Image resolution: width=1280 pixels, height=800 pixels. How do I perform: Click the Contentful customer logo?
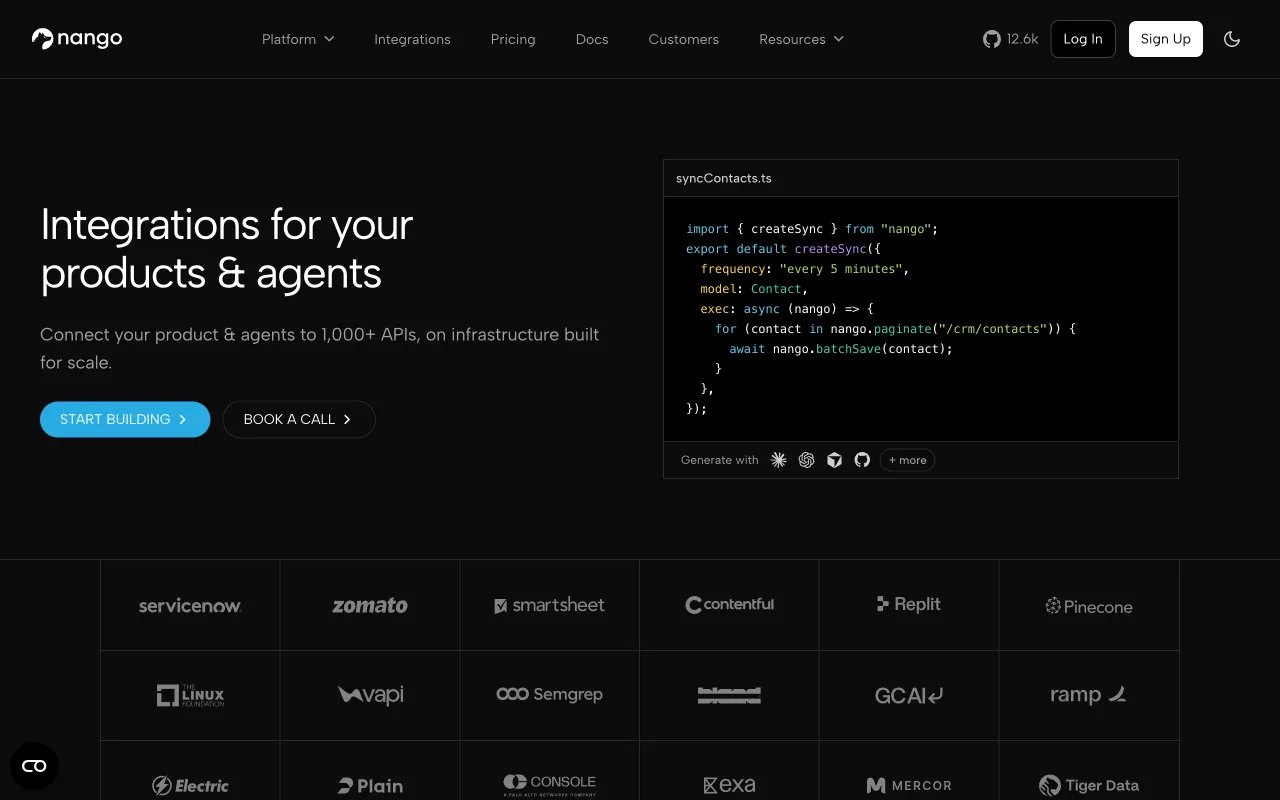[730, 605]
